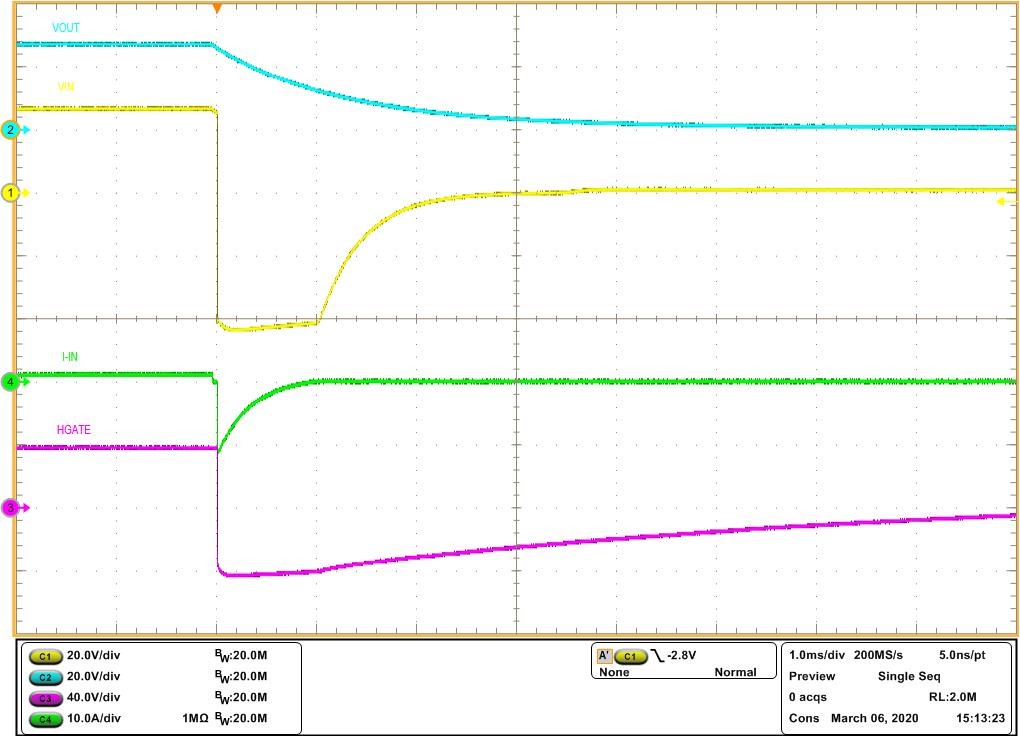Click channel 4 ground reference marker
1020x736 pixels.
[x=12, y=381]
